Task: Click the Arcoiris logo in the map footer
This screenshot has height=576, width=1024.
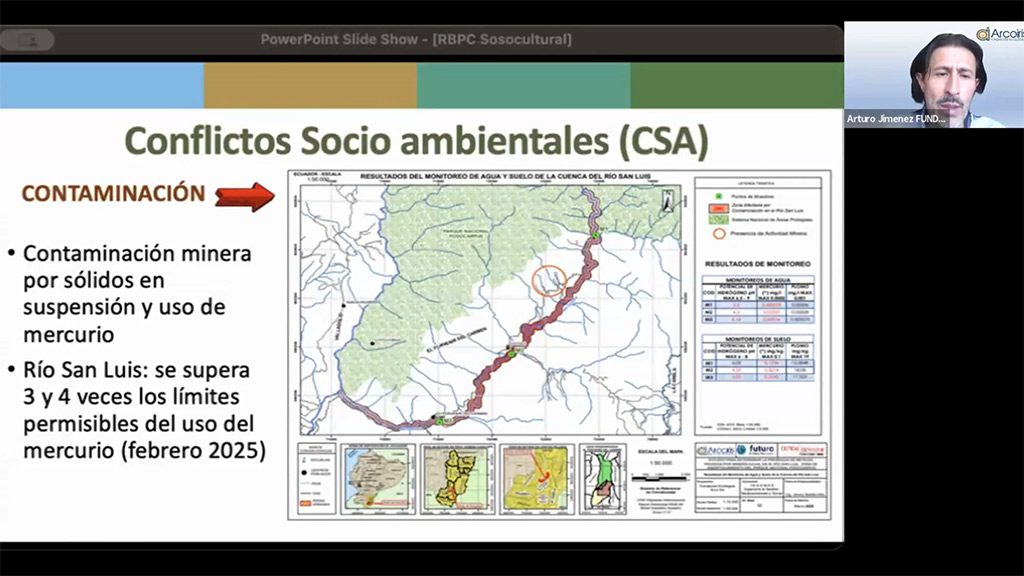Action: (716, 451)
